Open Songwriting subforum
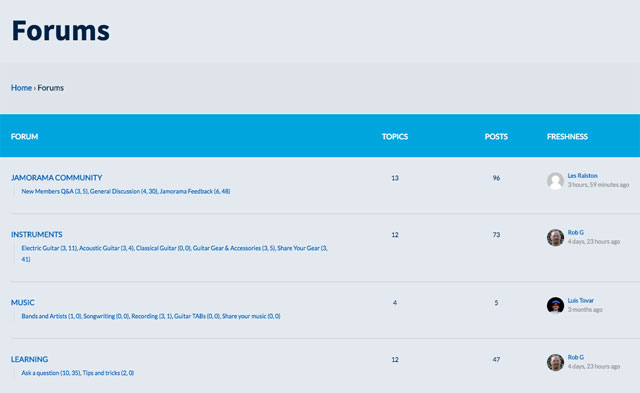Screen dimensions: 640x393 107,316
